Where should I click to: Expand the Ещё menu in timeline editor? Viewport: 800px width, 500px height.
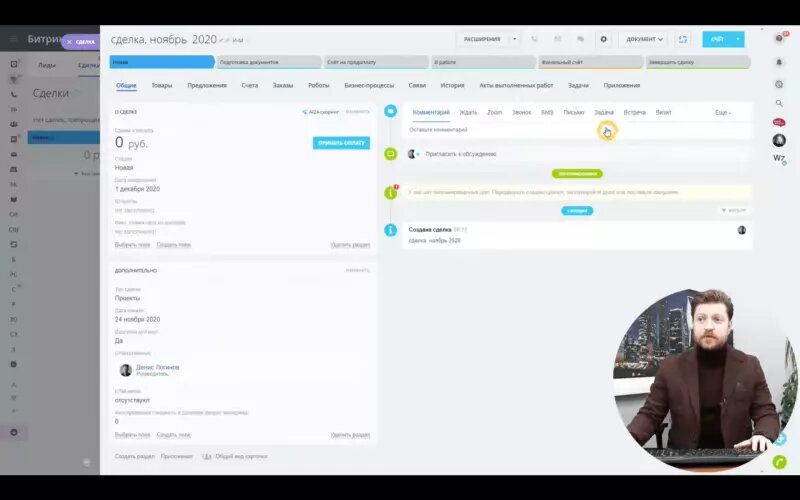coord(722,112)
